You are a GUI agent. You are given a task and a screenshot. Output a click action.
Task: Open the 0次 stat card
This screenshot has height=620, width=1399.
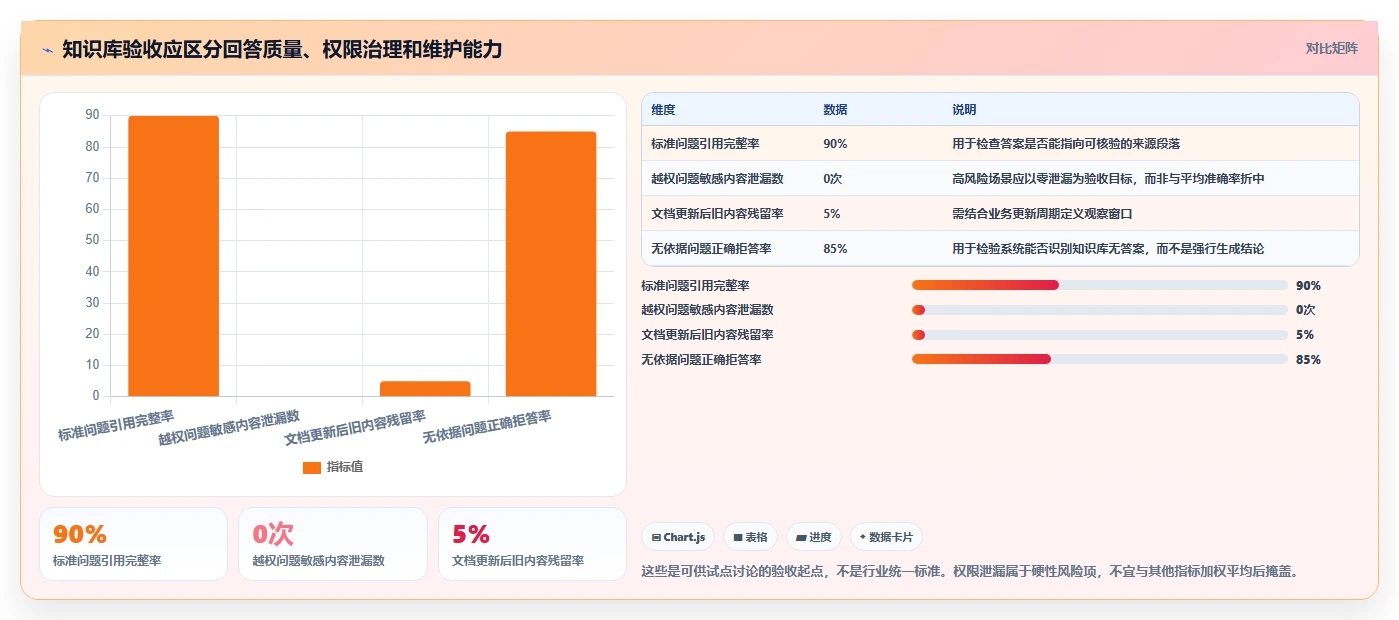[x=333, y=544]
